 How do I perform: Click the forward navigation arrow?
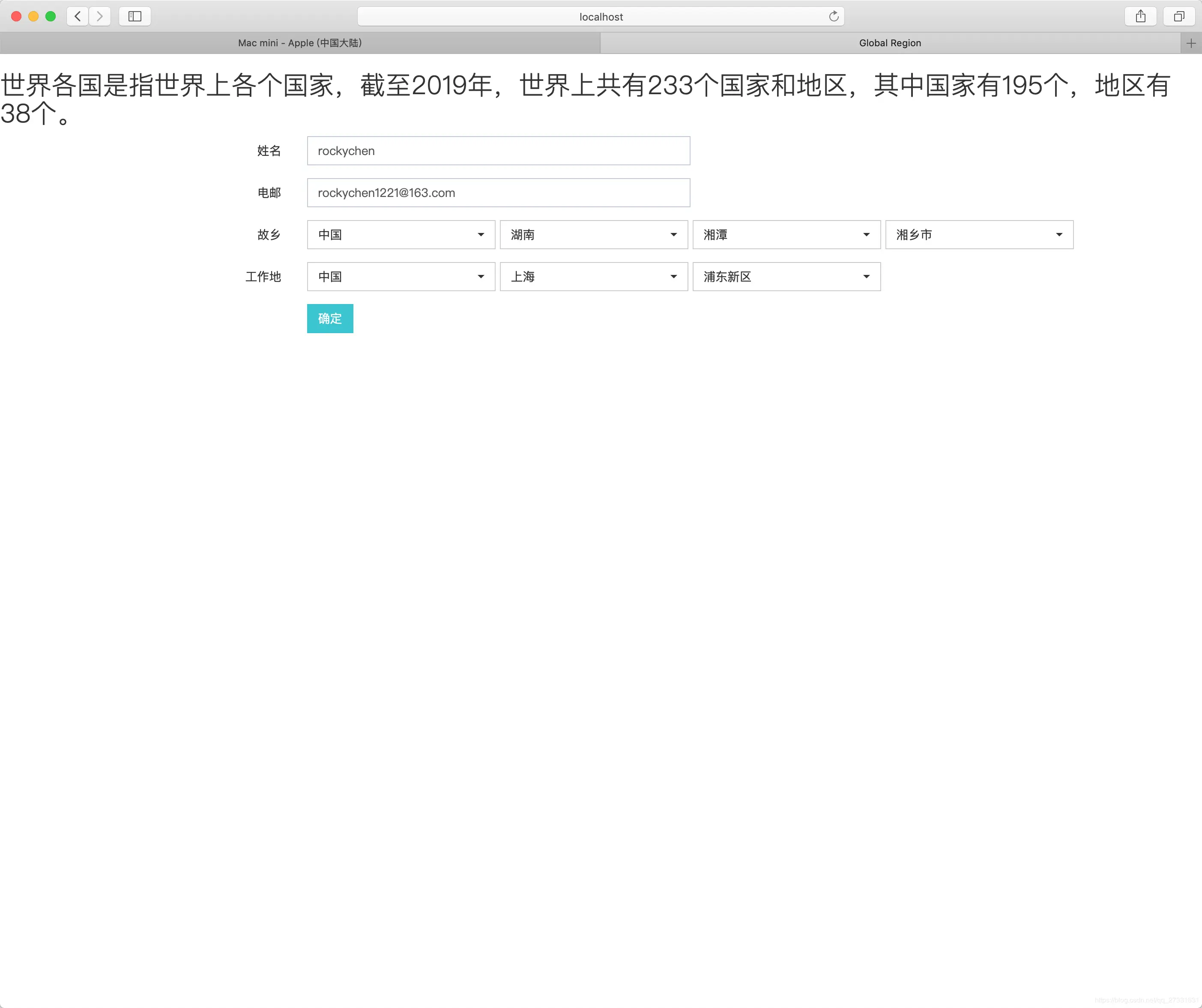coord(100,16)
